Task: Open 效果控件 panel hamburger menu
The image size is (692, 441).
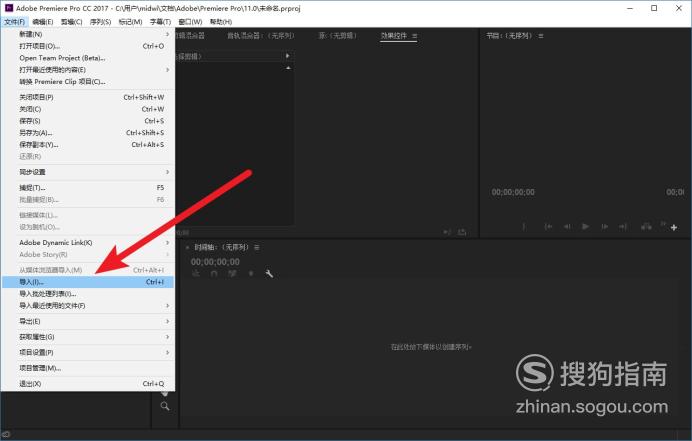Action: point(414,36)
